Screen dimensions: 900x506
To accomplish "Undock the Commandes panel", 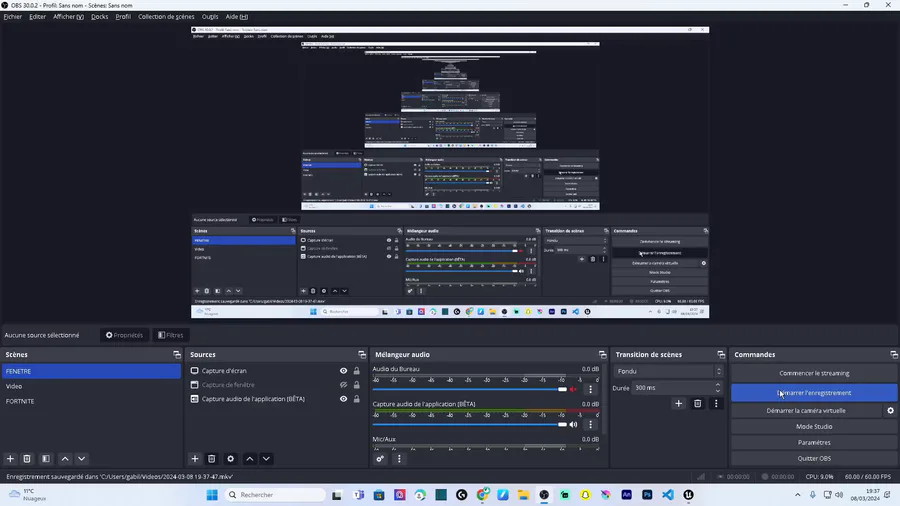I will [x=894, y=355].
